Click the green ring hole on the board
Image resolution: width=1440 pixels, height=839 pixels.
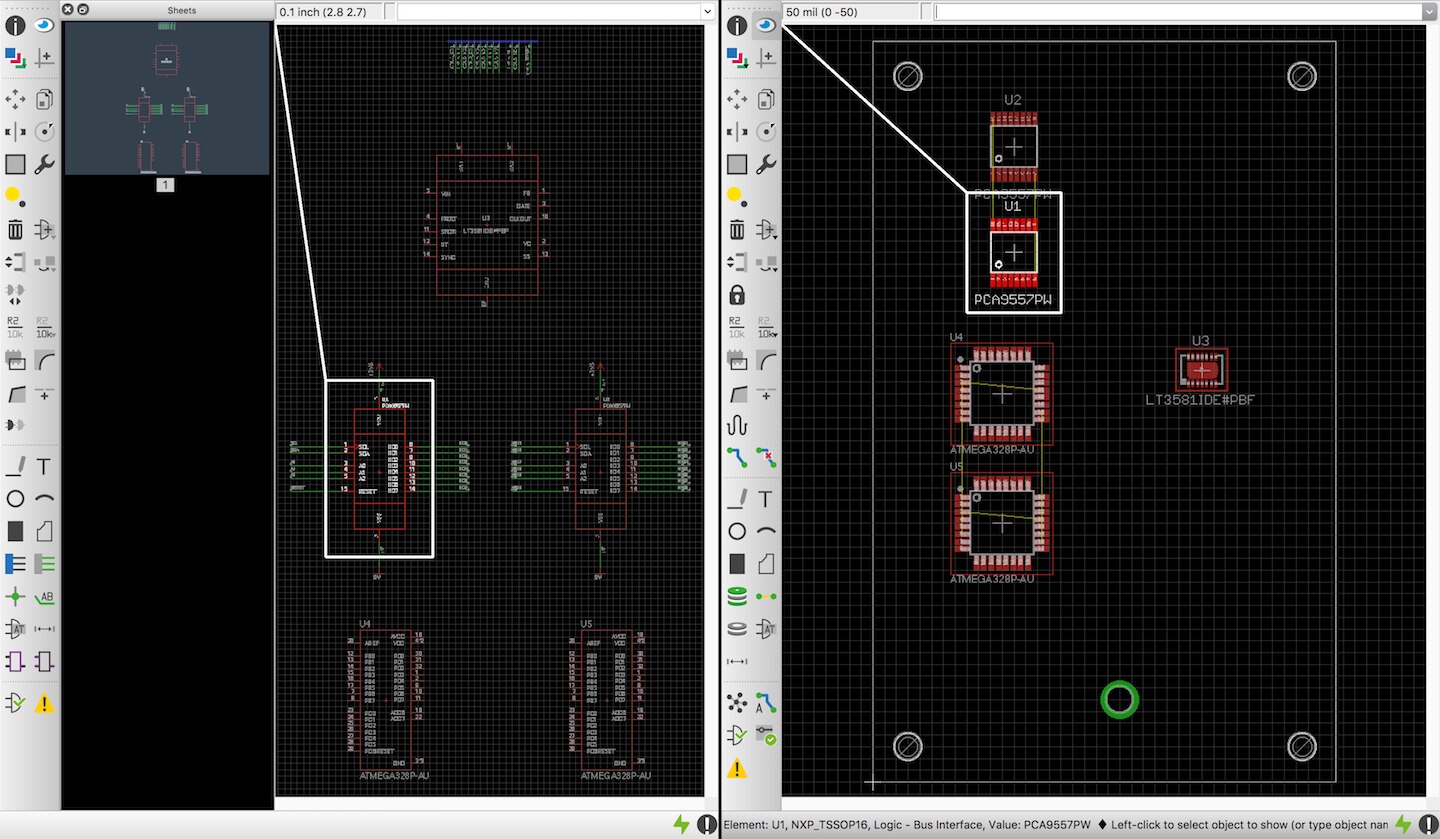click(1120, 700)
